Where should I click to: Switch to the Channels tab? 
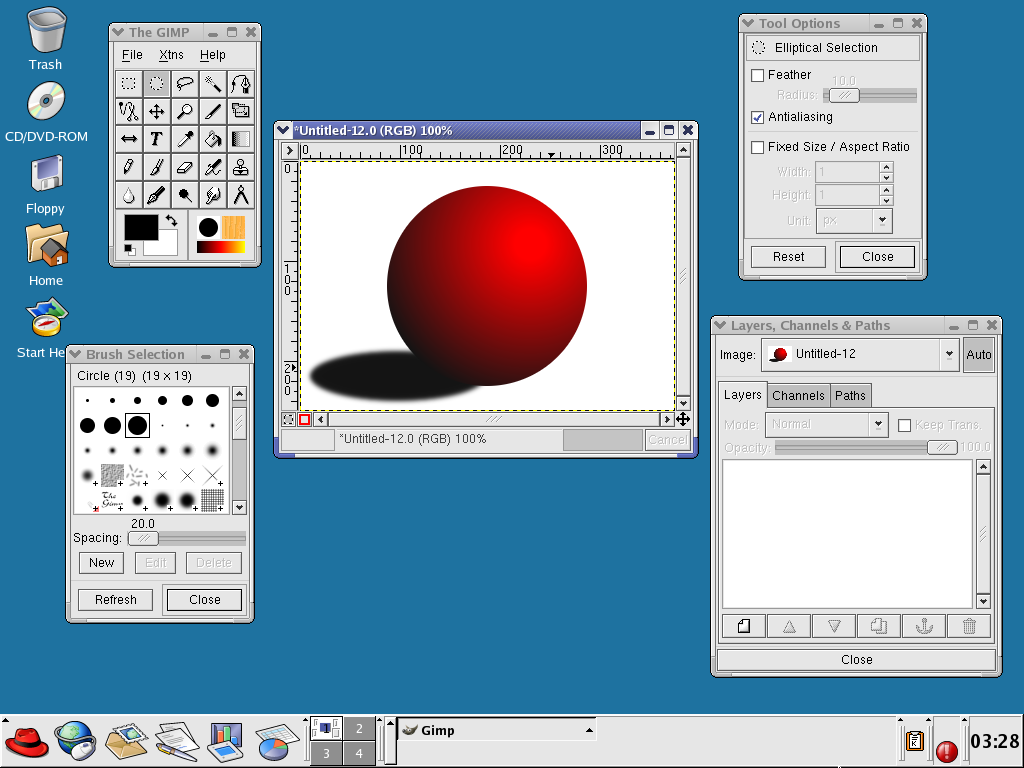(798, 396)
